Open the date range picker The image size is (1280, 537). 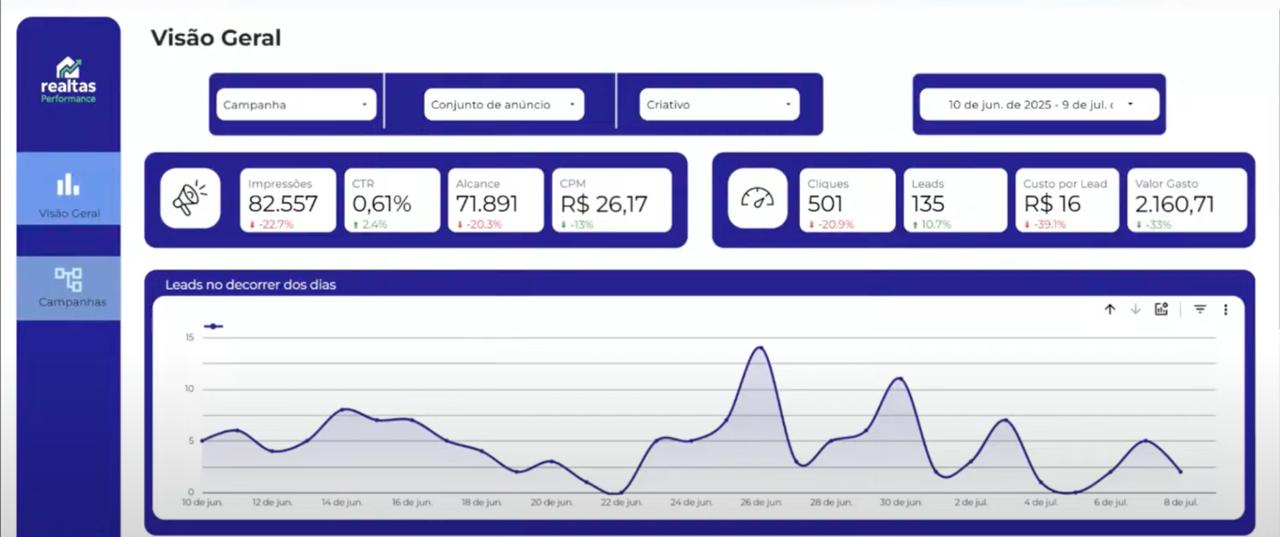pyautogui.click(x=1039, y=104)
